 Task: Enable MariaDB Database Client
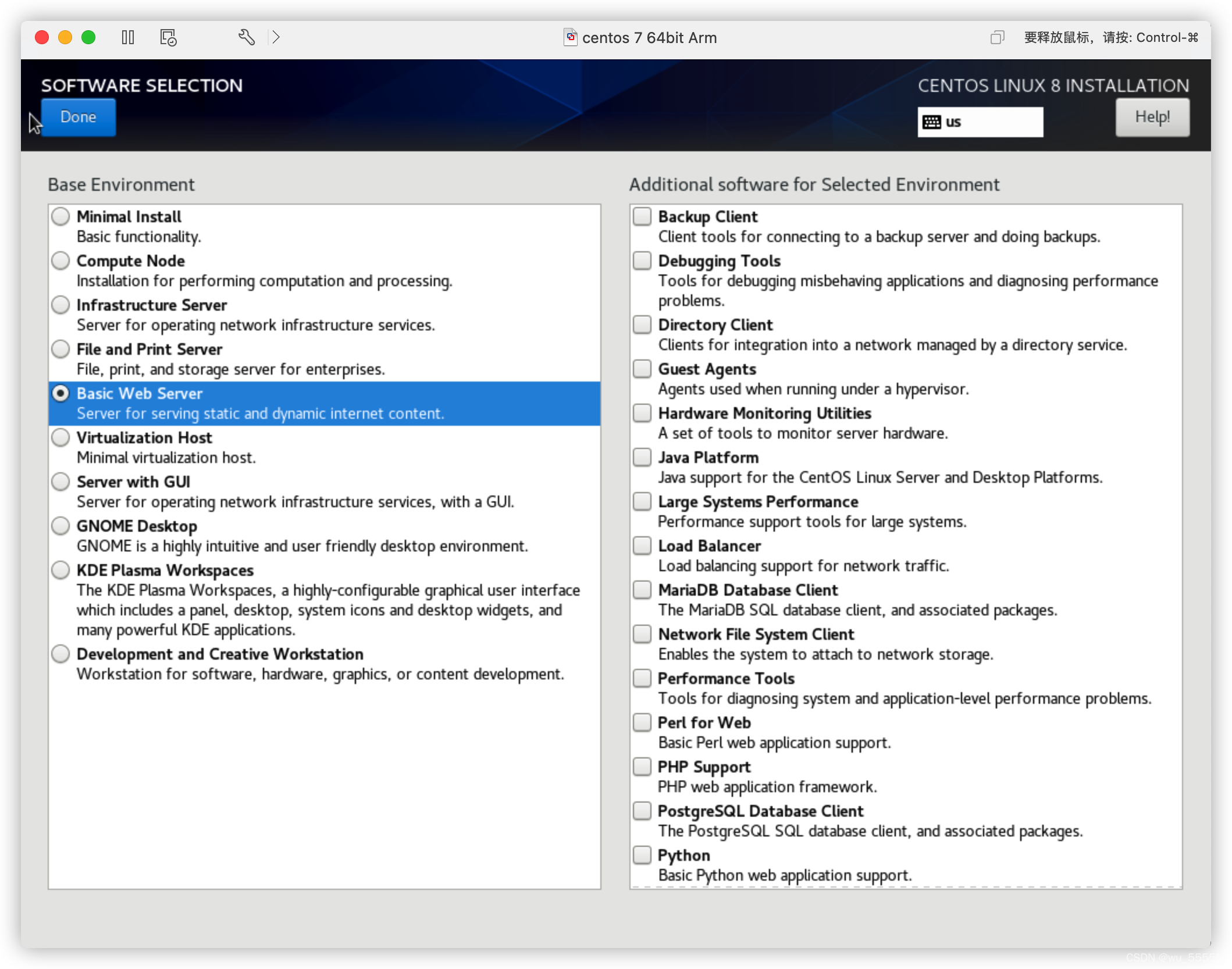coord(642,590)
